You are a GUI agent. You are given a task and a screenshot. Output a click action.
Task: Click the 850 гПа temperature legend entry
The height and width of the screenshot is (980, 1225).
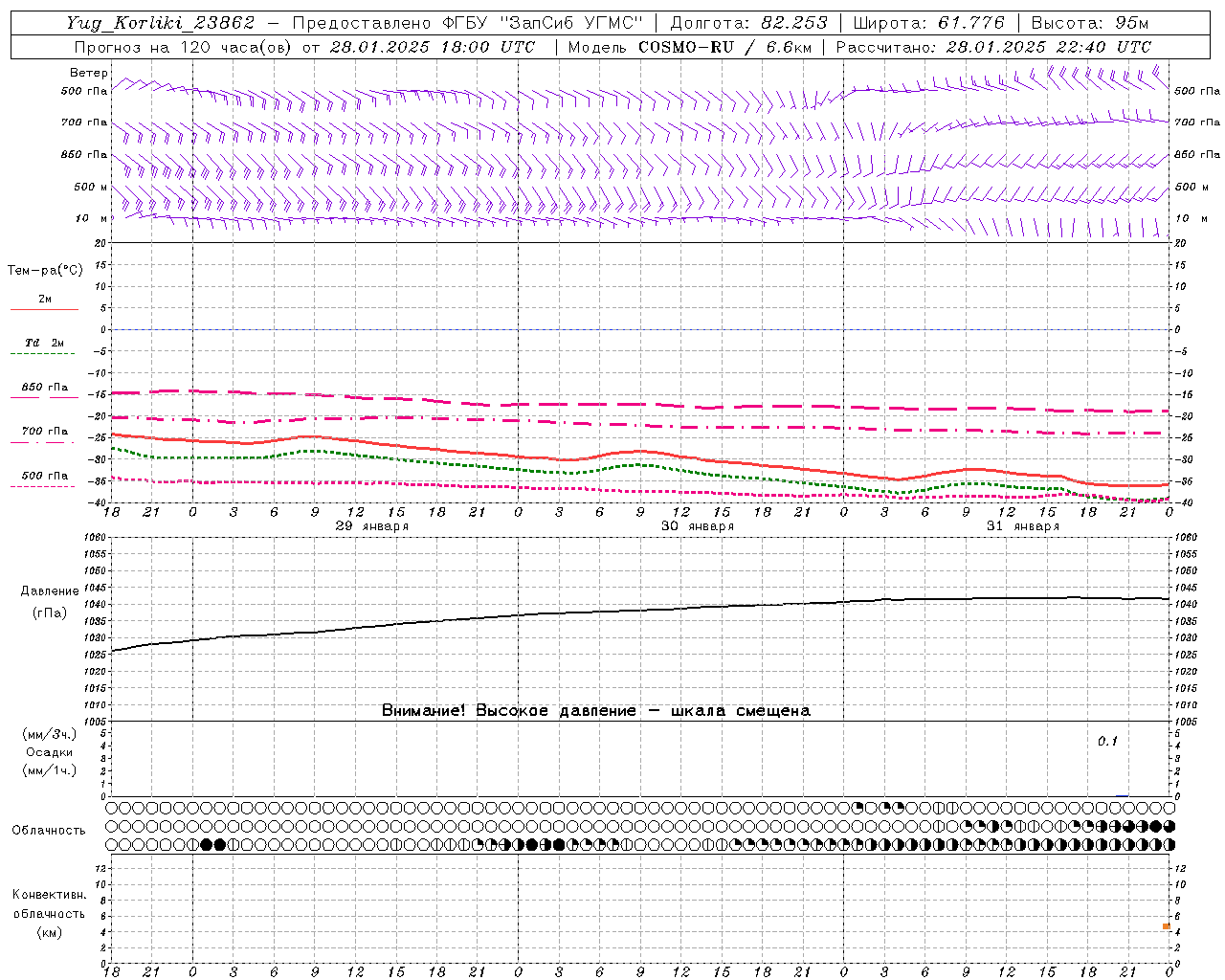[45, 388]
